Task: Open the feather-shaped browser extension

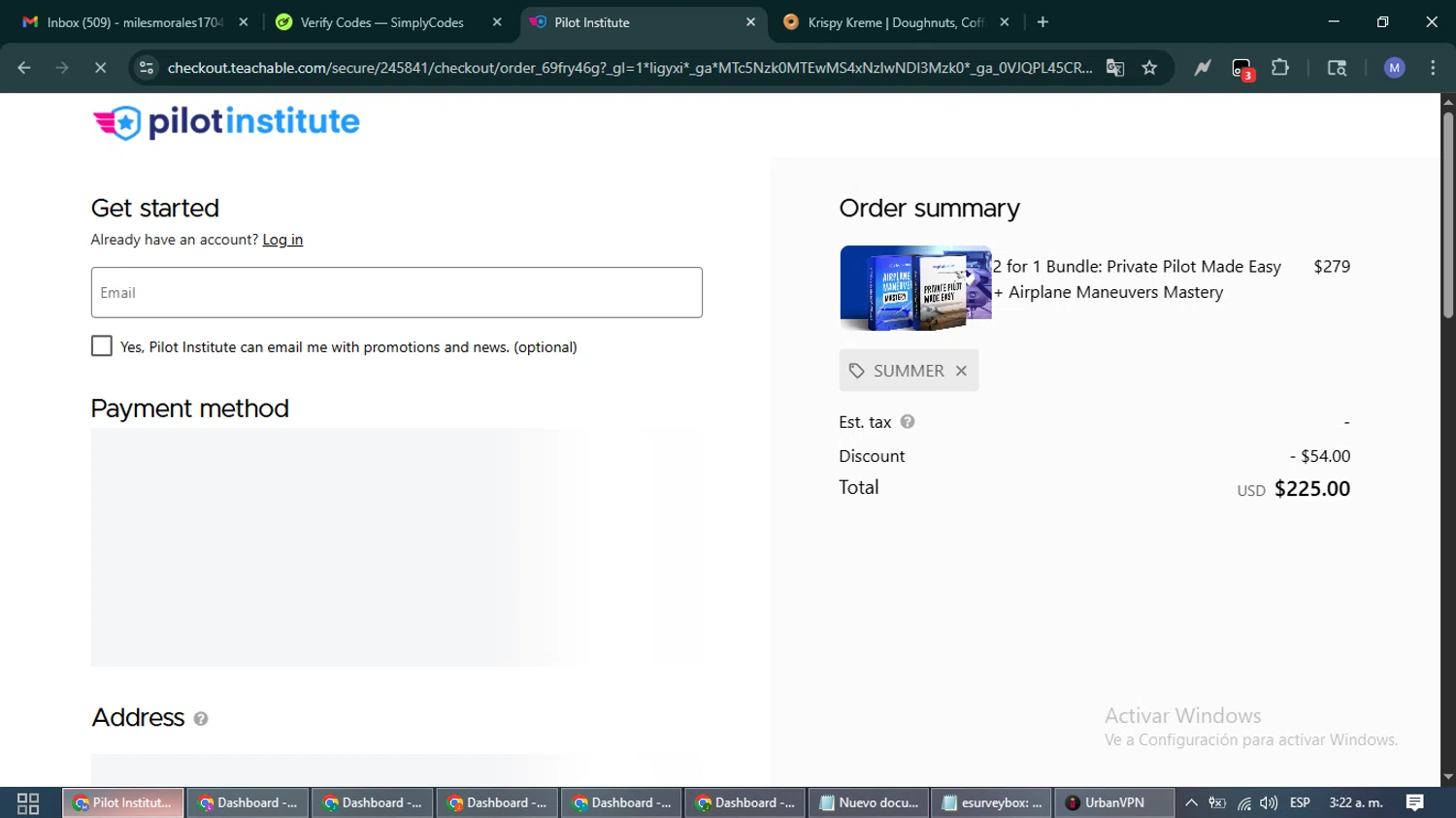Action: click(x=1203, y=68)
